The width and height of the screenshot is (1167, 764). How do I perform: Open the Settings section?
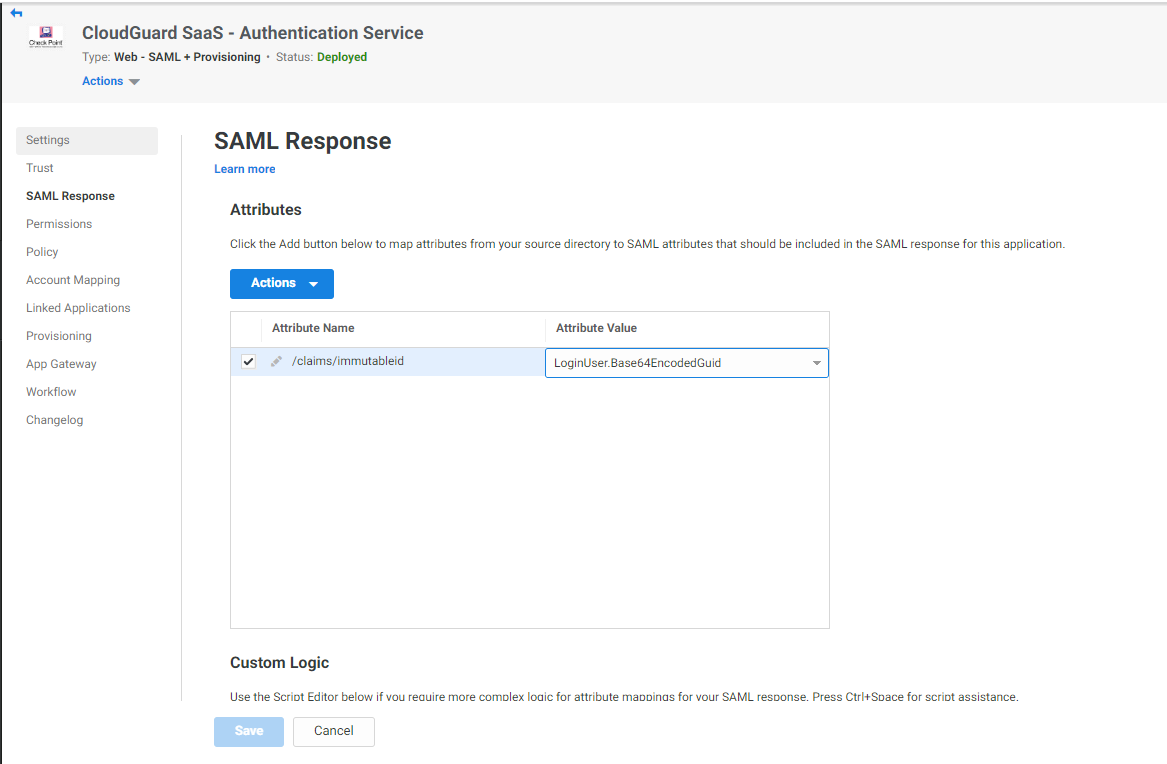click(87, 140)
